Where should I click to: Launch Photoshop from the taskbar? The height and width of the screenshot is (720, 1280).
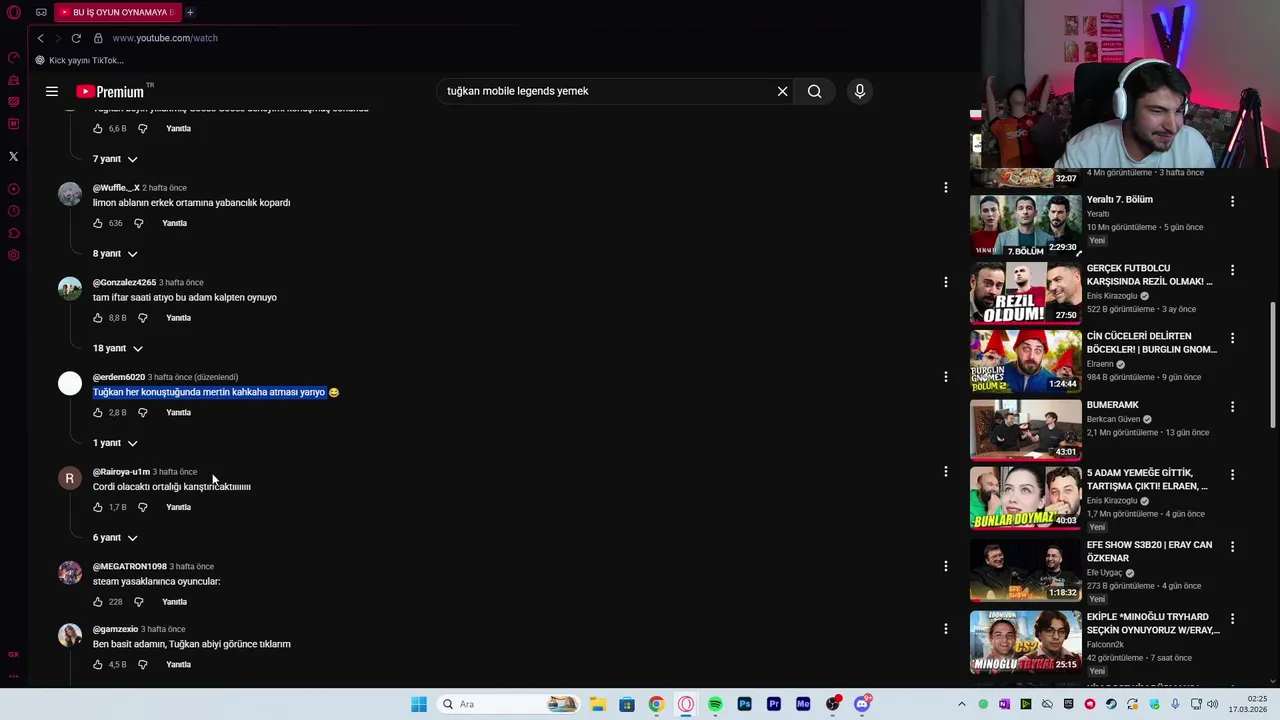tap(745, 704)
